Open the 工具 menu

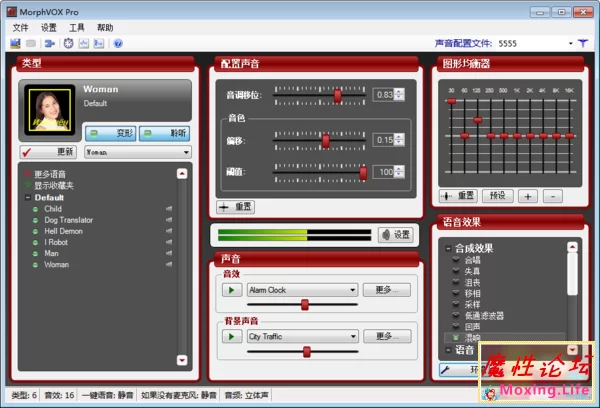(x=77, y=28)
